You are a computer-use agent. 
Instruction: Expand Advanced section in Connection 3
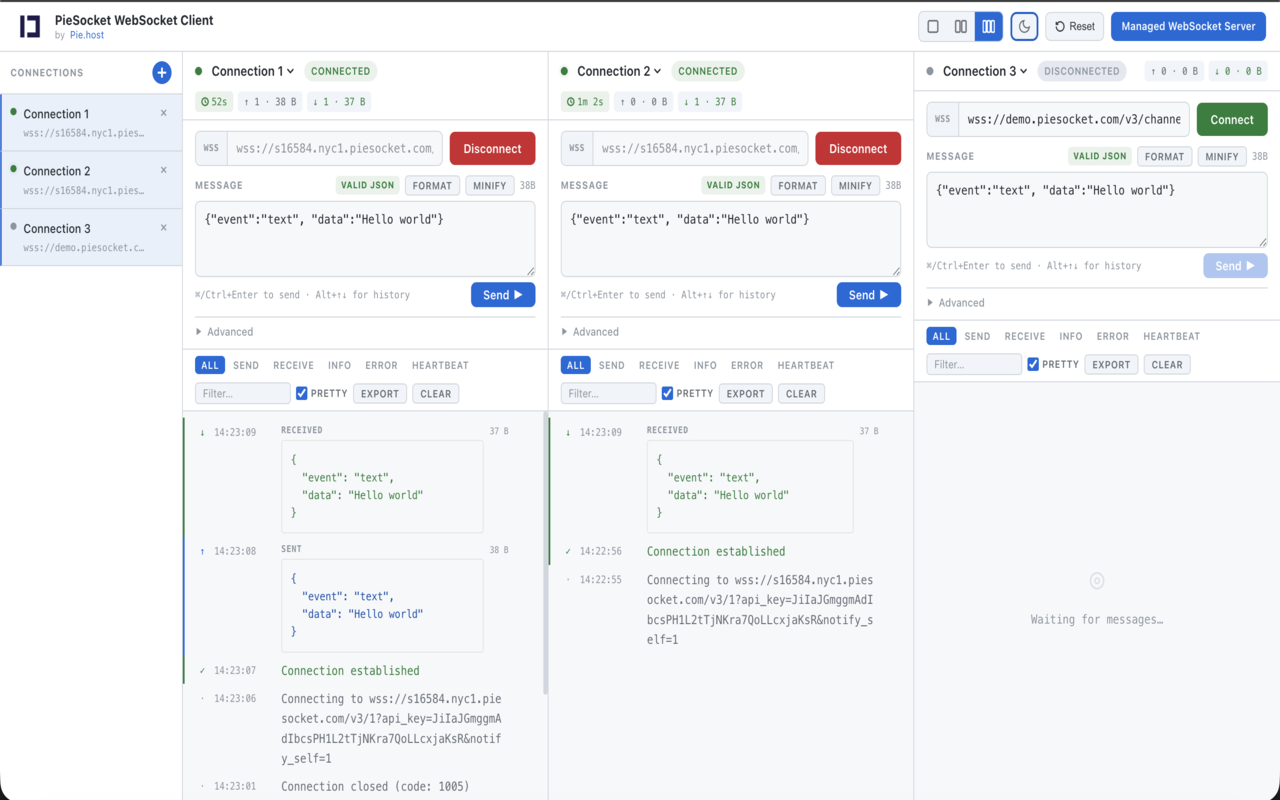tap(957, 303)
